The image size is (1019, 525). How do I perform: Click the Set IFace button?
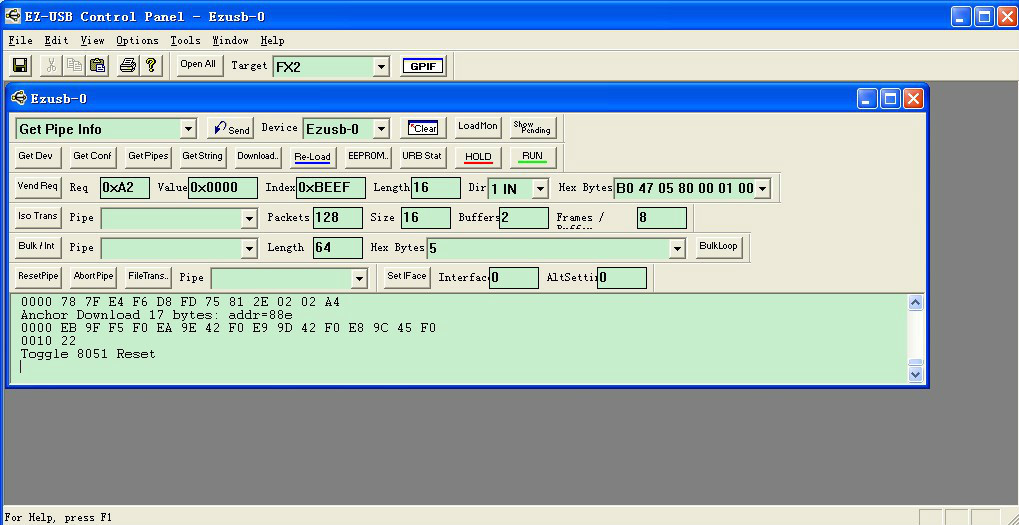[x=407, y=276]
